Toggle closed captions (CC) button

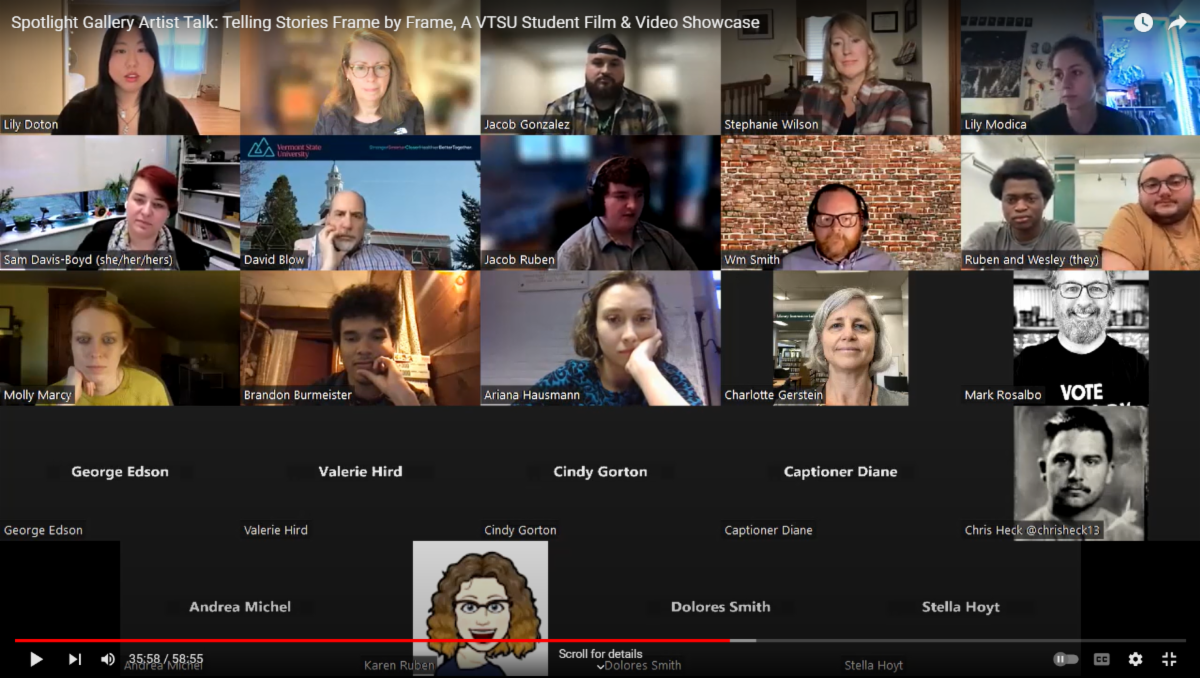pyautogui.click(x=1101, y=659)
